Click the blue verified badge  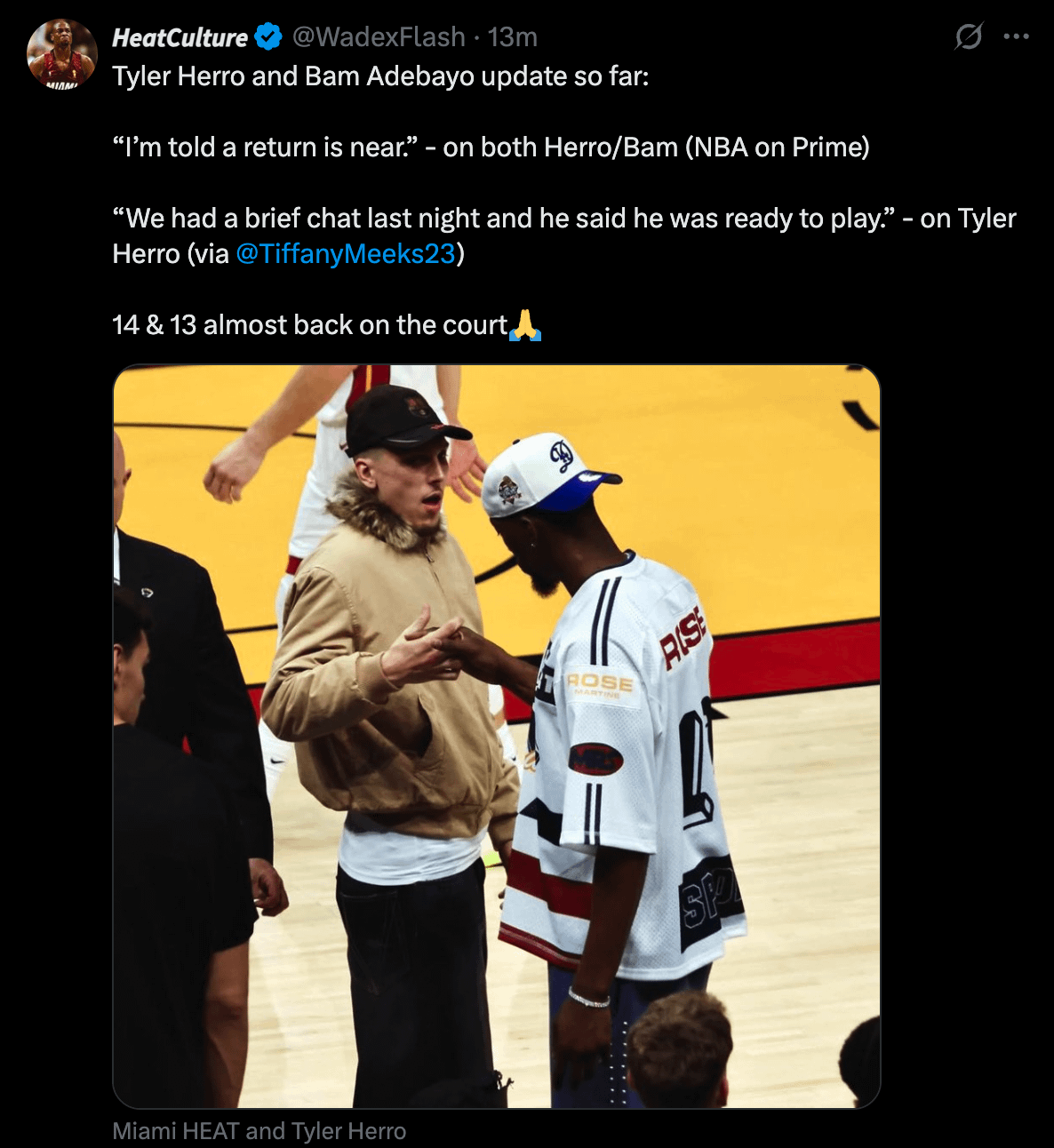[x=268, y=36]
